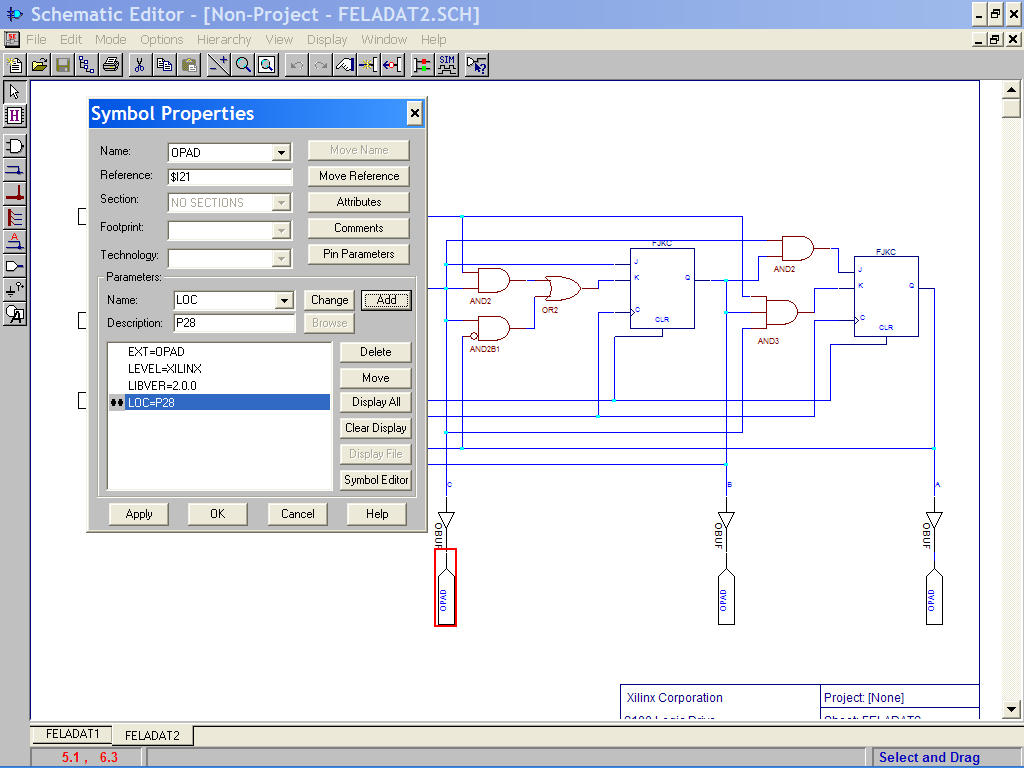Click the Pin Parameters button

(x=359, y=254)
